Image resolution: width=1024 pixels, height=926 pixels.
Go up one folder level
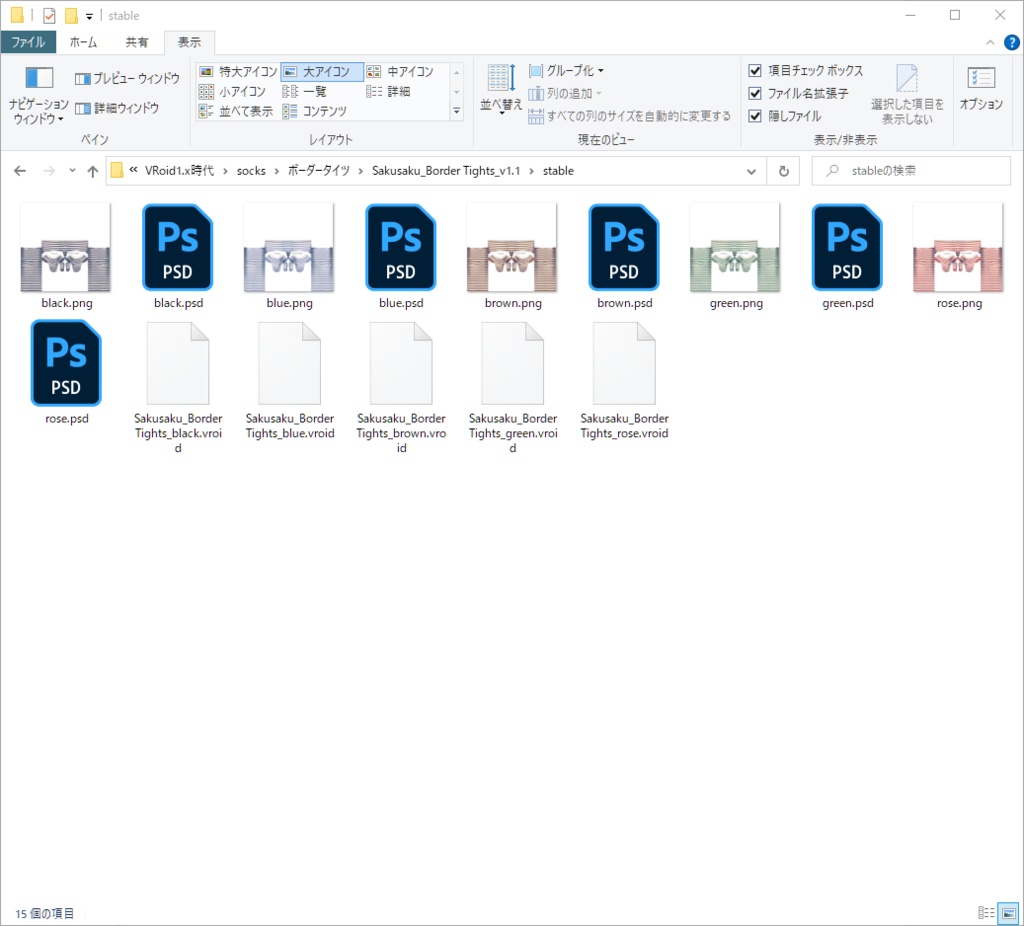coord(93,171)
